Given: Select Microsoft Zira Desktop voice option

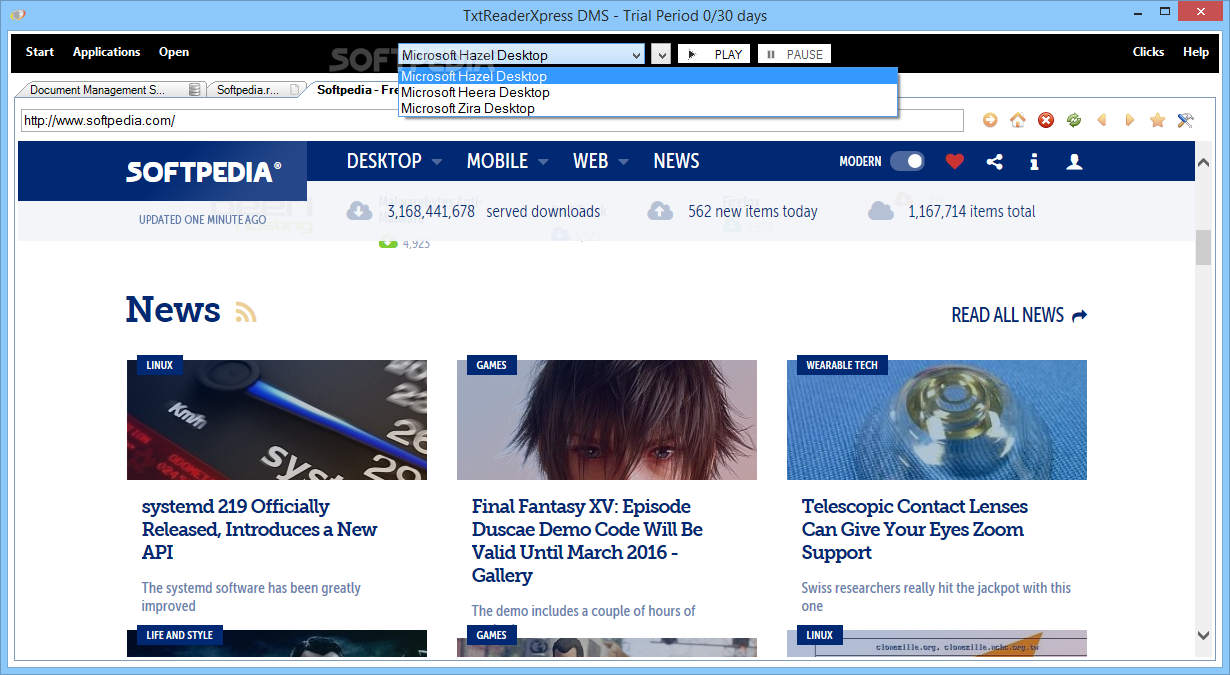Looking at the screenshot, I should click(x=648, y=108).
